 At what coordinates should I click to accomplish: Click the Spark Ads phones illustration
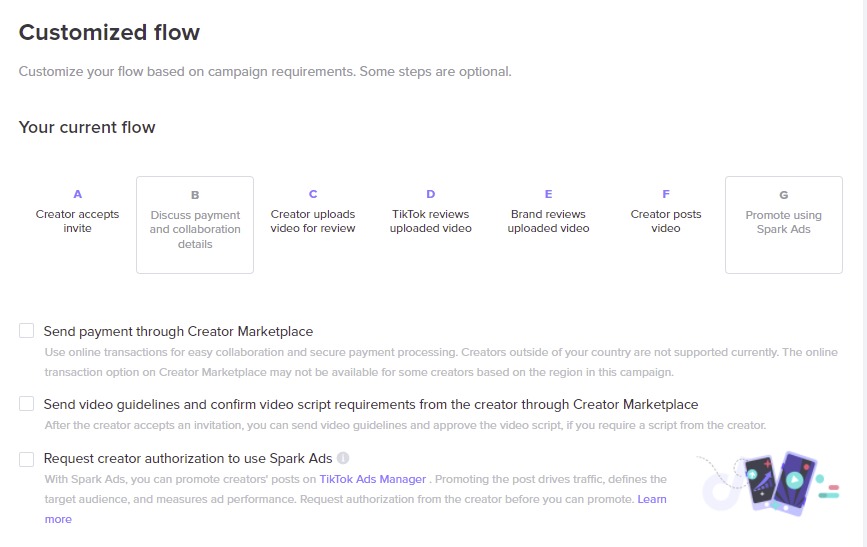770,483
